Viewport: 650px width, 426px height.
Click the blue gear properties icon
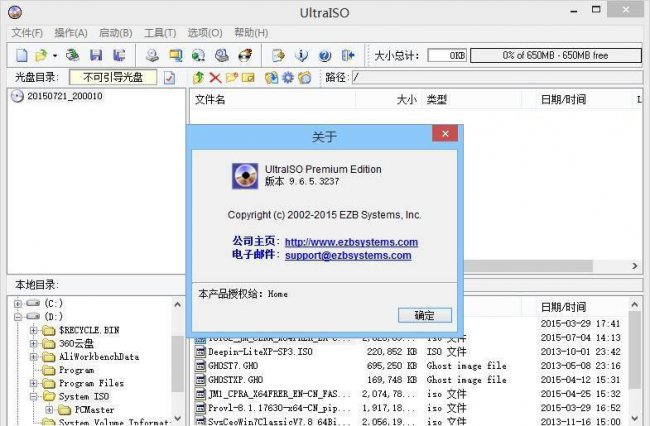(x=288, y=77)
